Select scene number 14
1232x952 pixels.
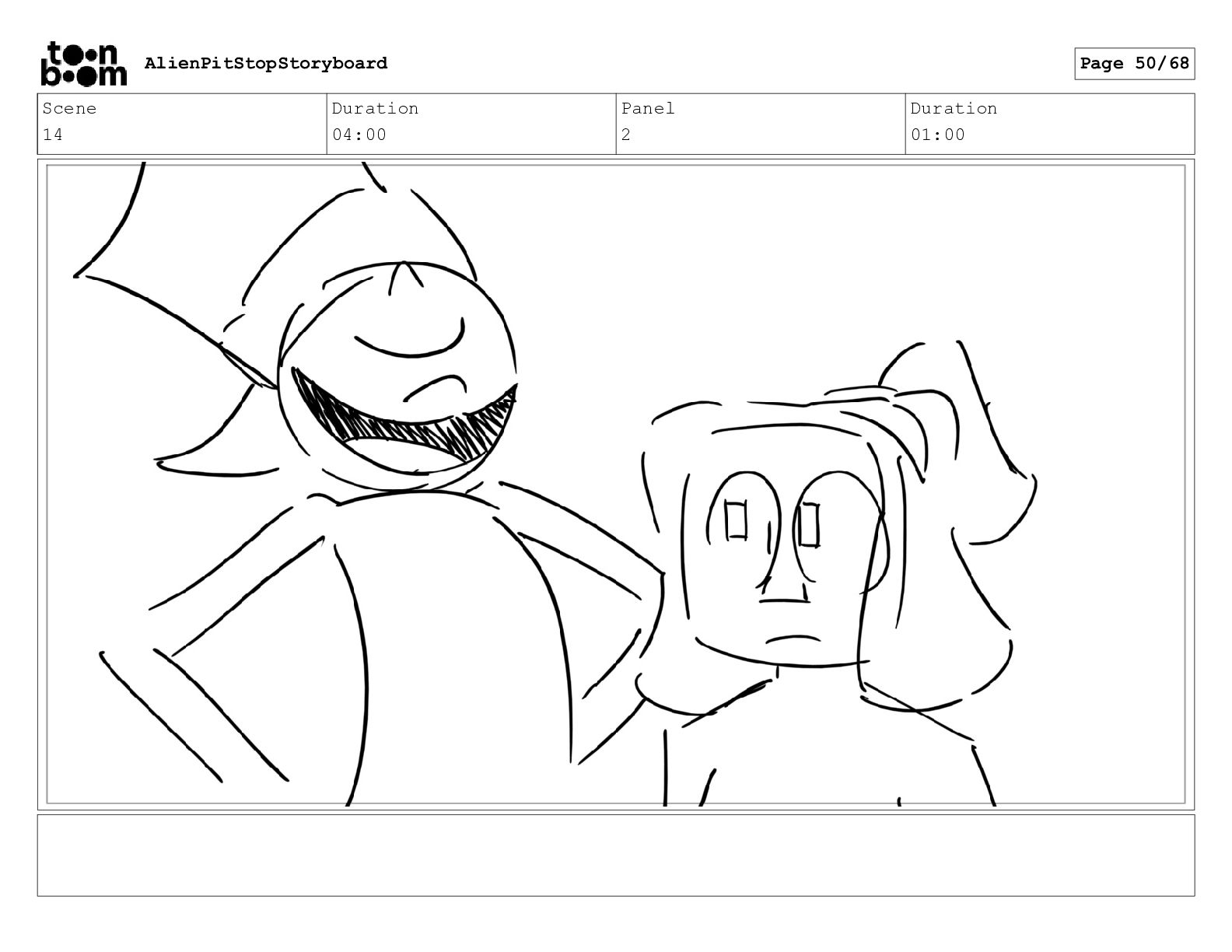click(53, 135)
